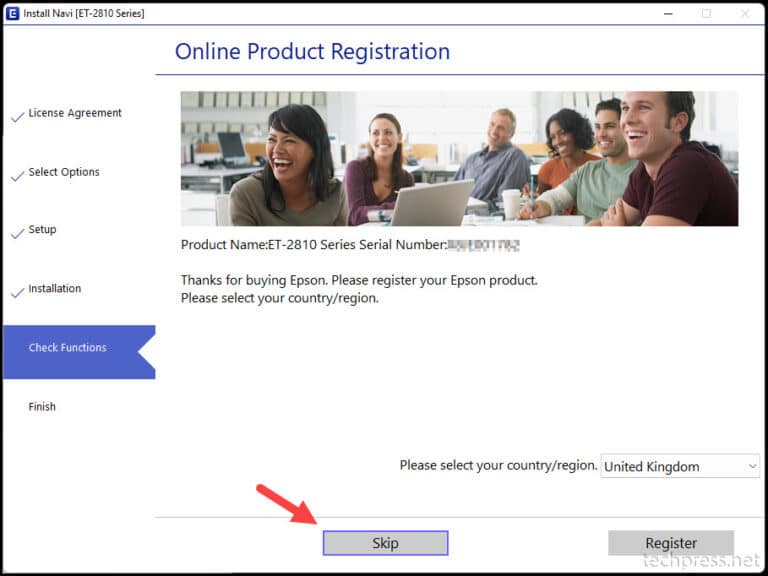Click the Register button
Viewport: 768px width, 576px height.
671,543
